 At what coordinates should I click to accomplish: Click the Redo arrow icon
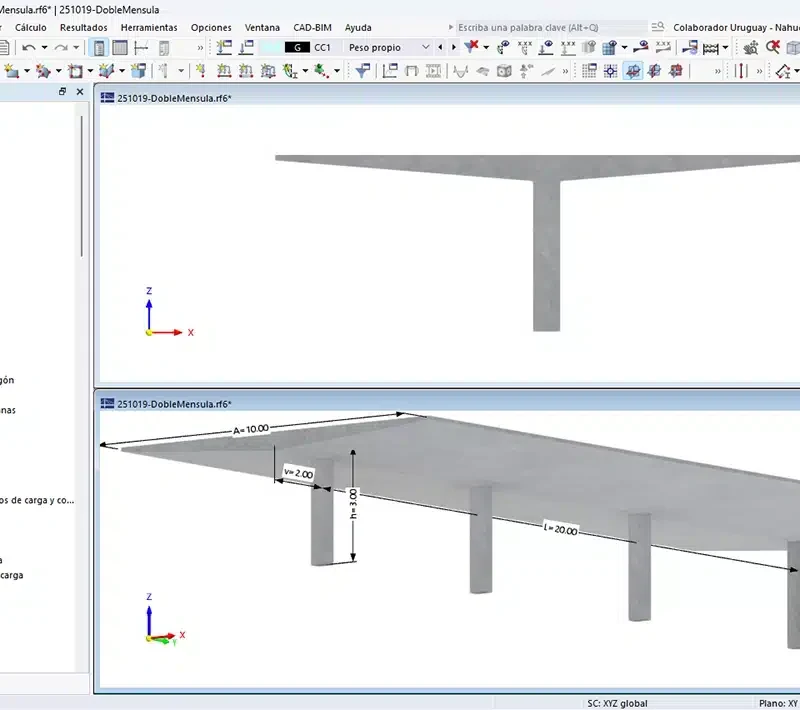pos(61,48)
